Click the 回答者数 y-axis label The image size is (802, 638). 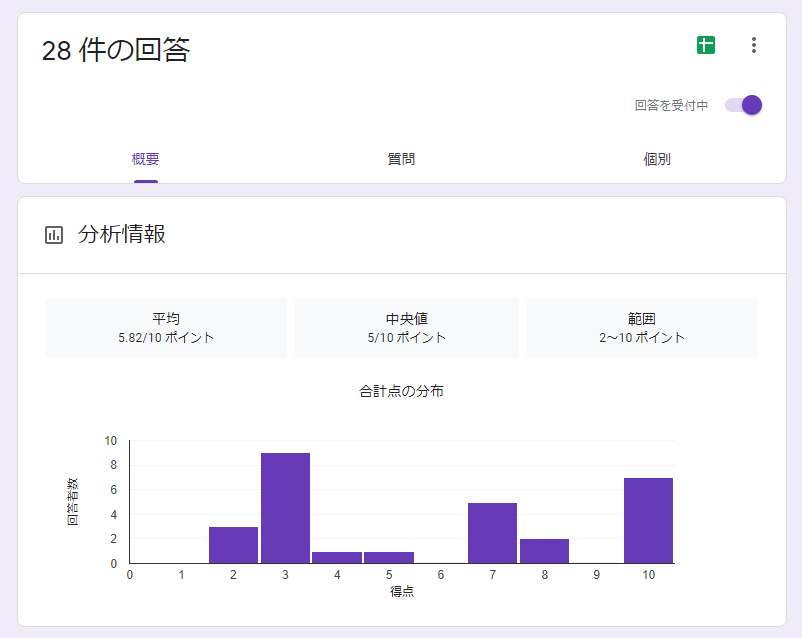tap(72, 502)
